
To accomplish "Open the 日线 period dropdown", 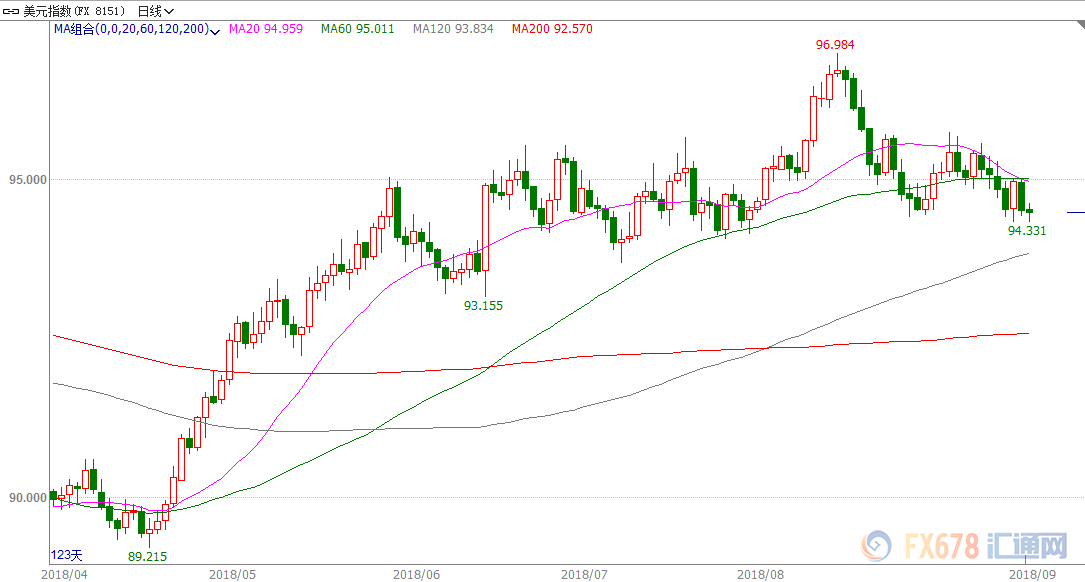I will pos(156,11).
